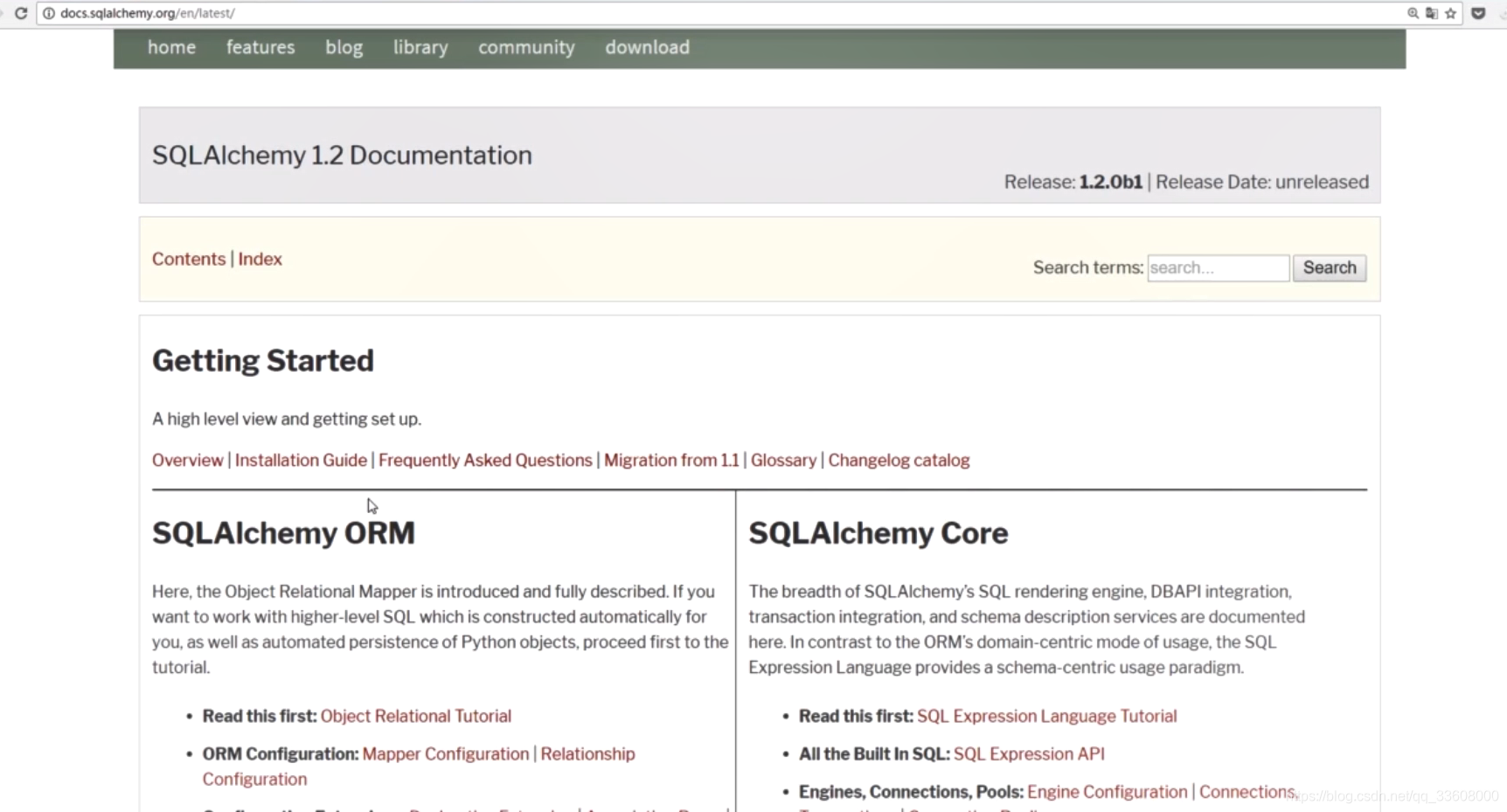1507x812 pixels.
Task: View site info icon in address bar
Action: point(49,13)
